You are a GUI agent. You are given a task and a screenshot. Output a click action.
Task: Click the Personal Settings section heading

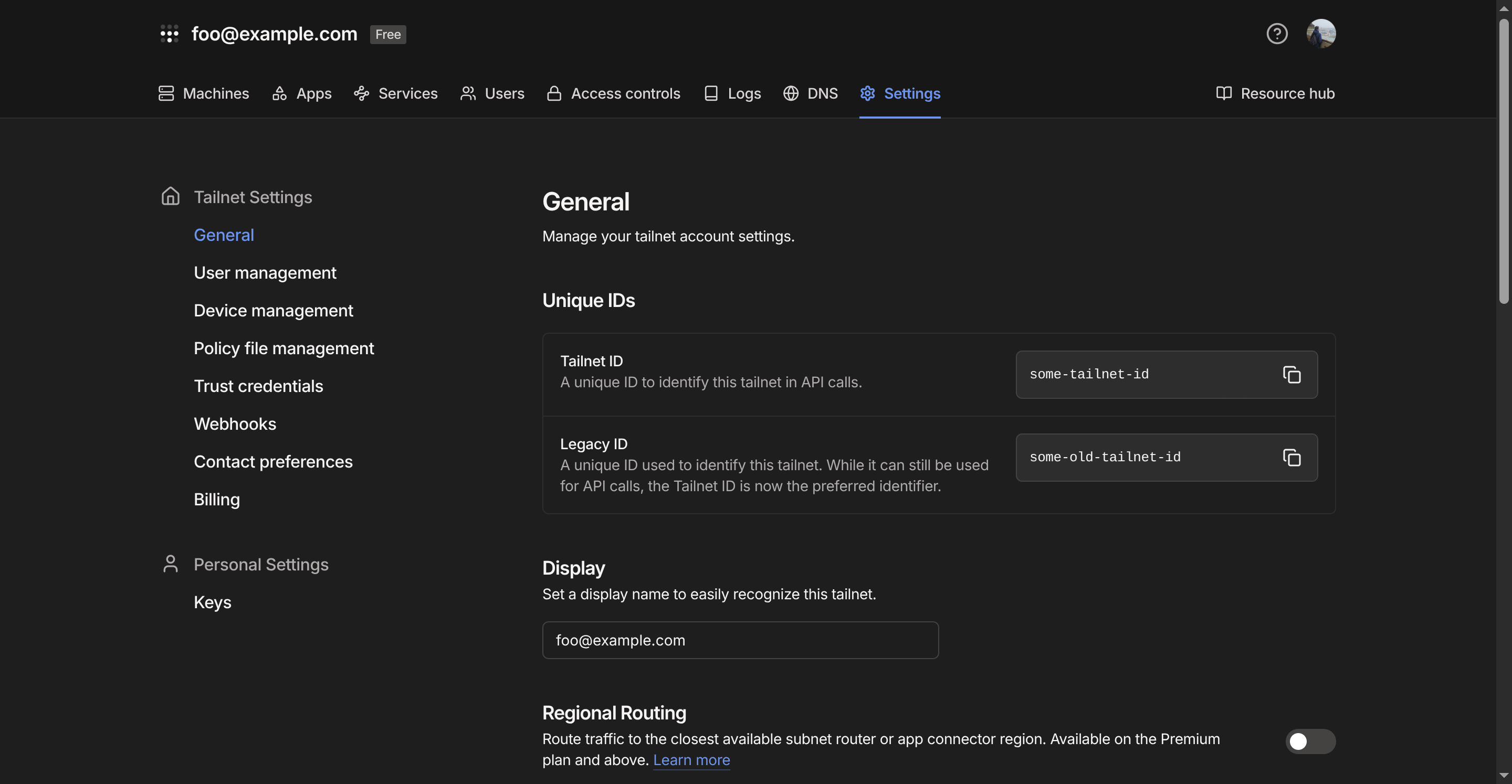(x=261, y=564)
